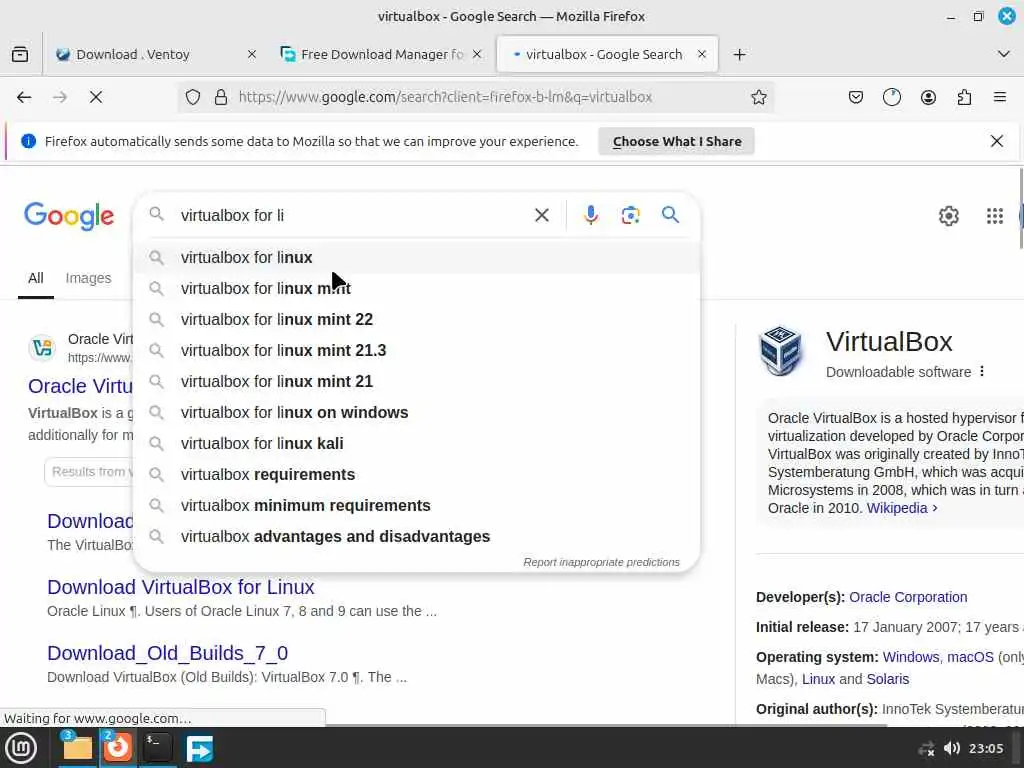Close the Download Ventoy tab
This screenshot has width=1024, height=768.
(x=251, y=54)
